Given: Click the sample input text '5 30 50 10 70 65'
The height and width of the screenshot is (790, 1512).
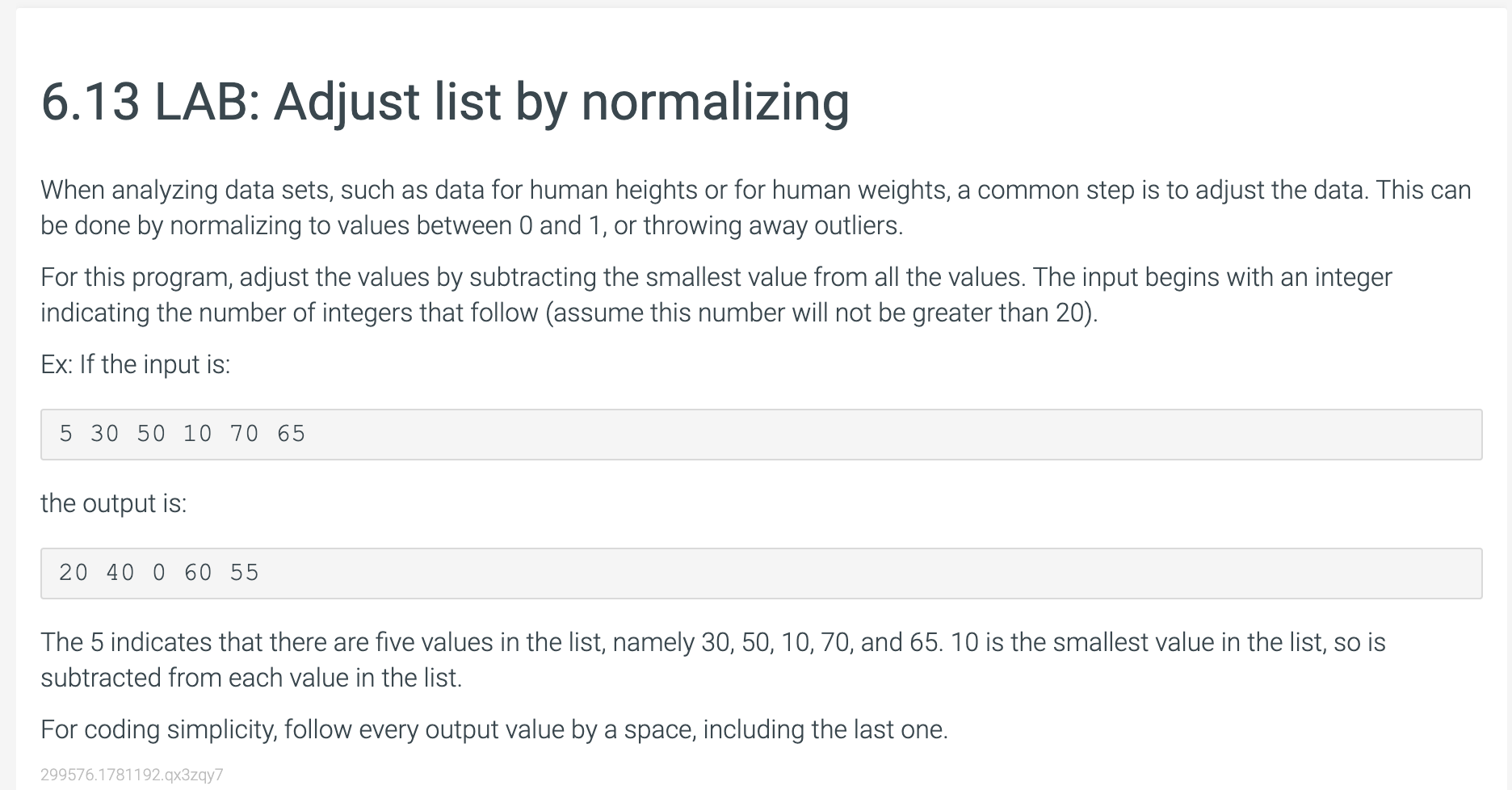Looking at the screenshot, I should click(183, 434).
